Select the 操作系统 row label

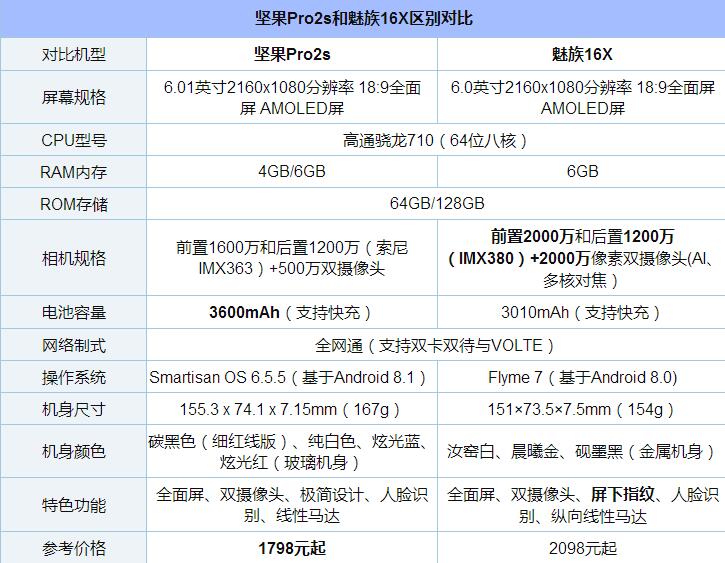[x=74, y=377]
